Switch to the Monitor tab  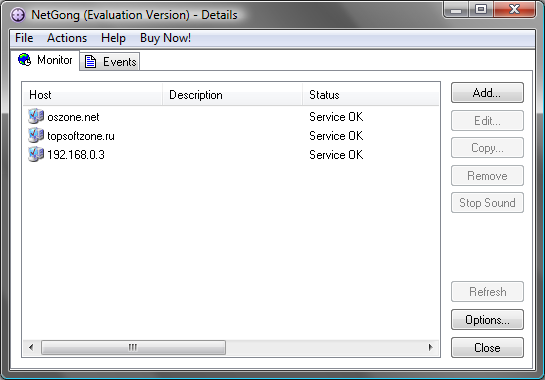(46, 60)
